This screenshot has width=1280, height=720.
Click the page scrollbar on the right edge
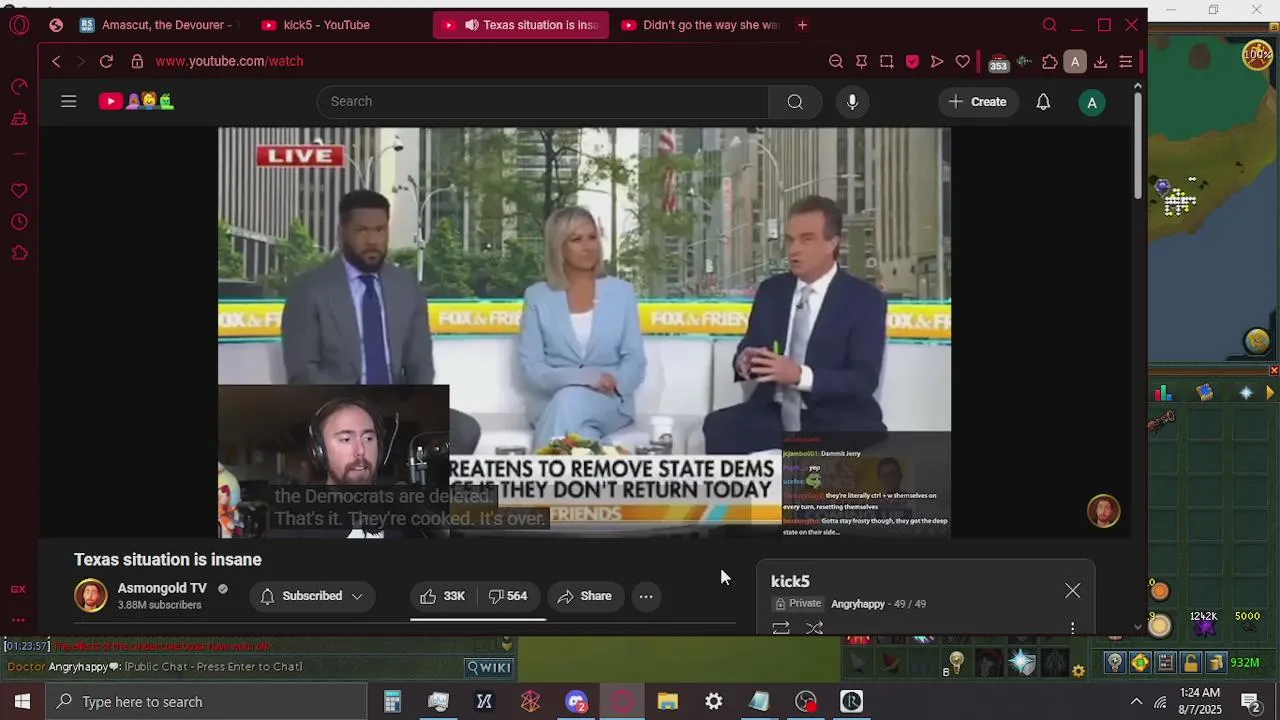[1137, 146]
